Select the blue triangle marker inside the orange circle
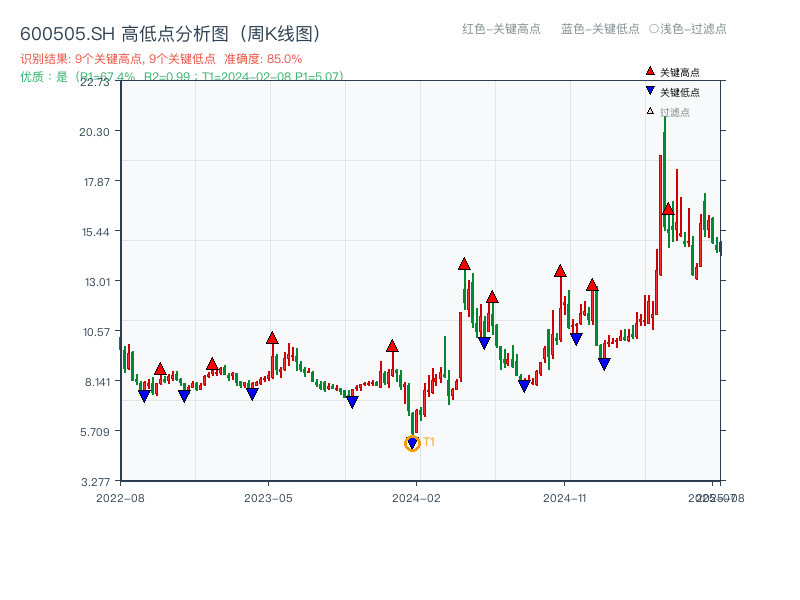The image size is (800, 600). [x=413, y=441]
